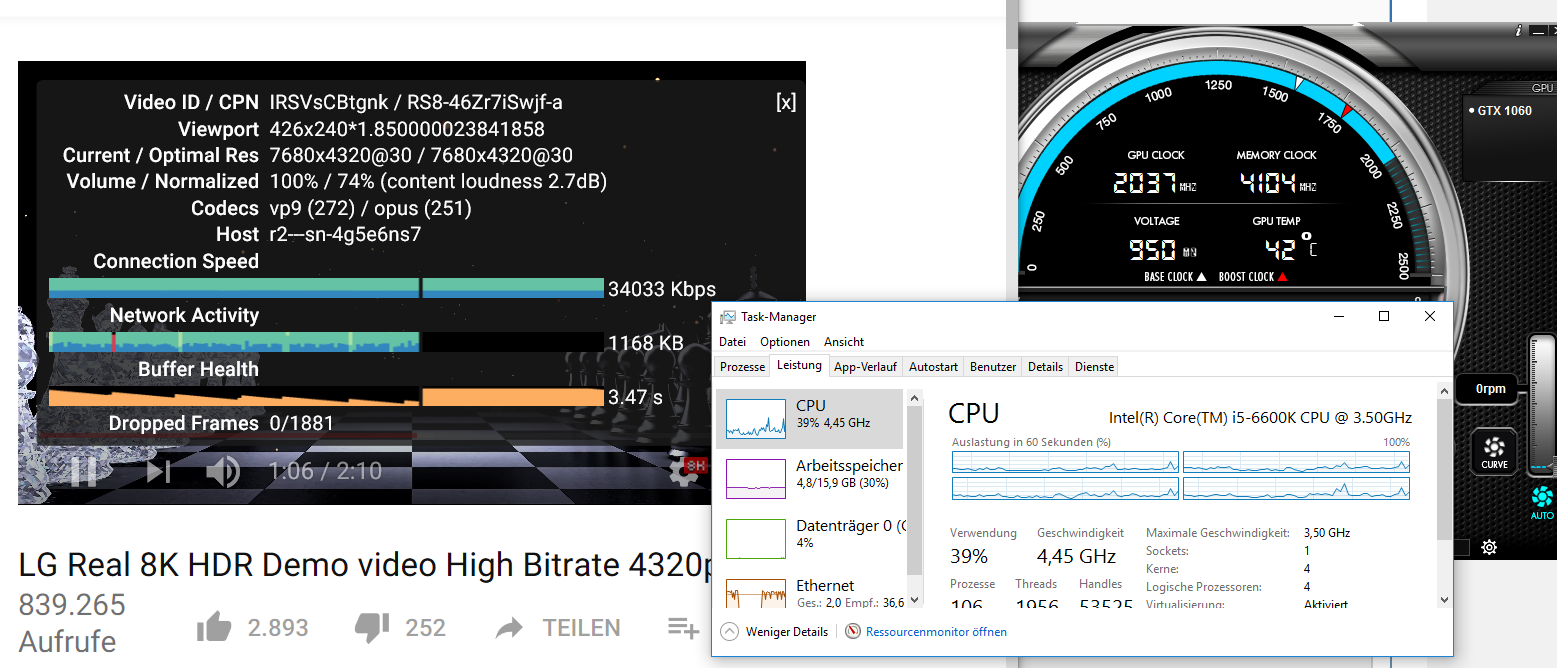Image resolution: width=1557 pixels, height=668 pixels.
Task: Open Ansicht menu in Task-Manager
Action: coord(844,342)
